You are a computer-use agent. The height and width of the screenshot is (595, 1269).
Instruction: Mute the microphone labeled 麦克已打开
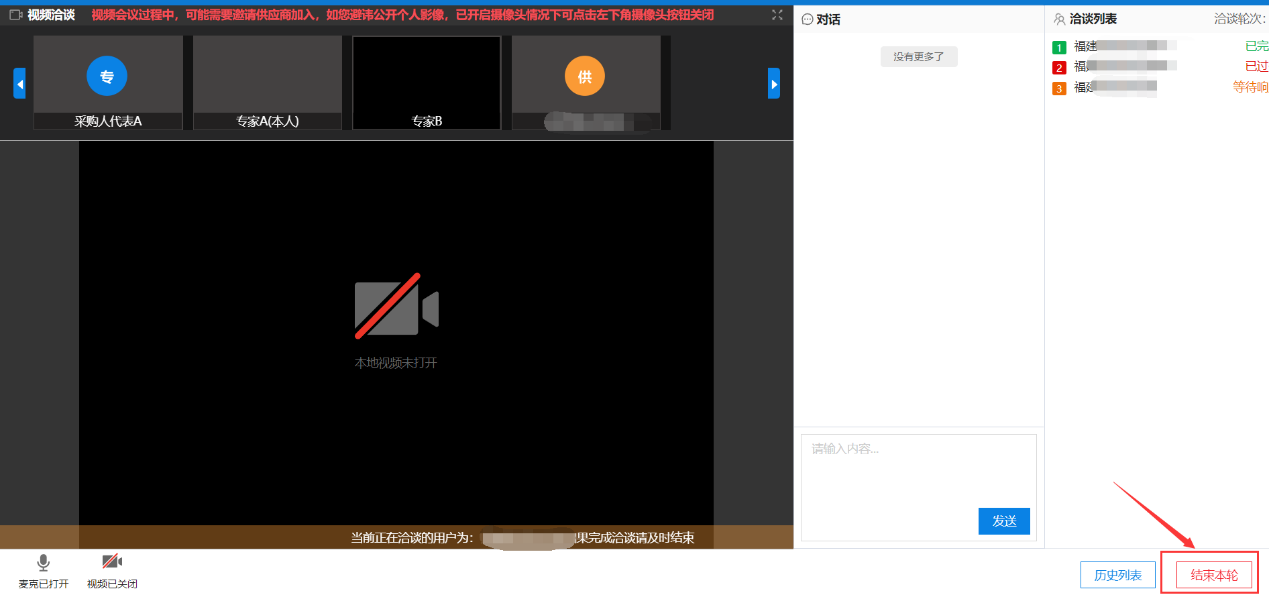point(43,571)
